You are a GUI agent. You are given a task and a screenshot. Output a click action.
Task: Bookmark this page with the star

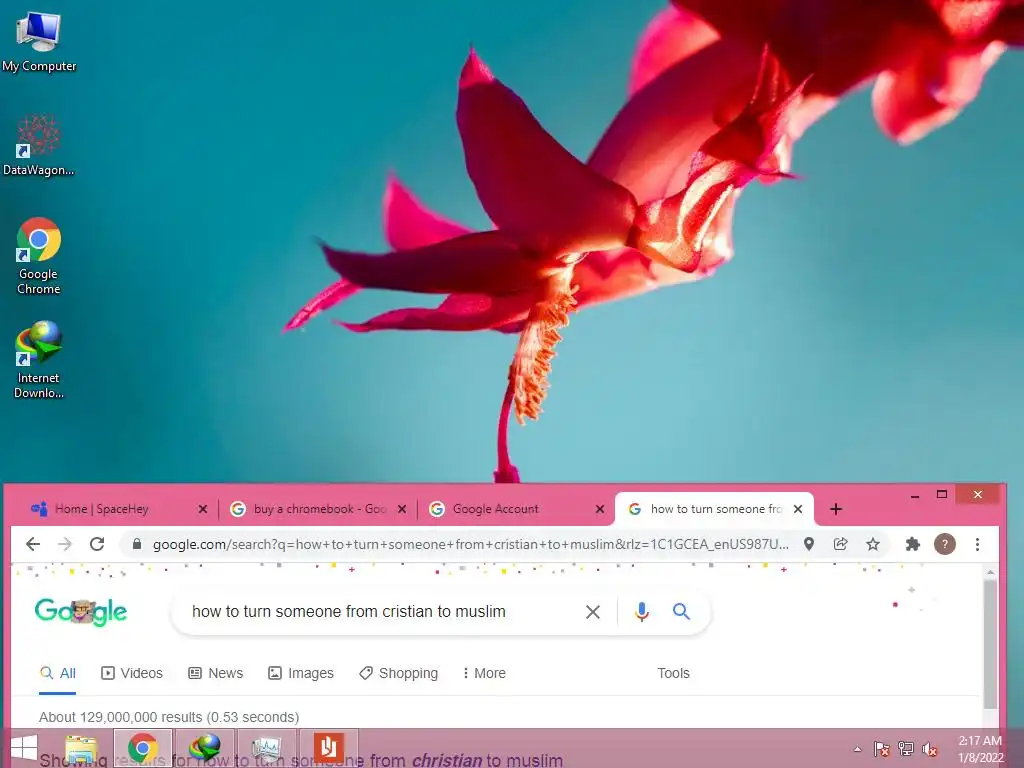point(872,544)
